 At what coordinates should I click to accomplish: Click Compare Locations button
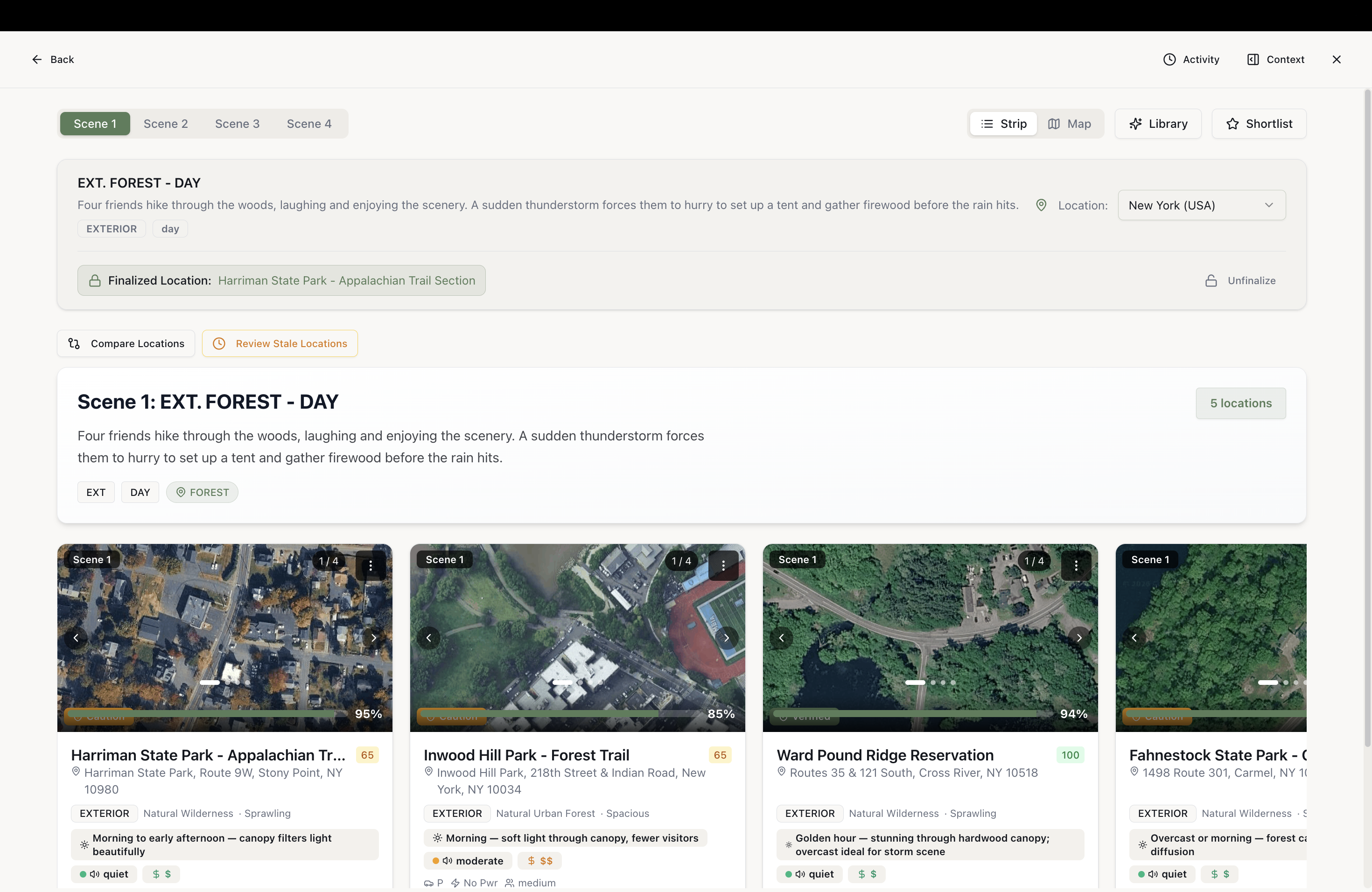pyautogui.click(x=126, y=343)
